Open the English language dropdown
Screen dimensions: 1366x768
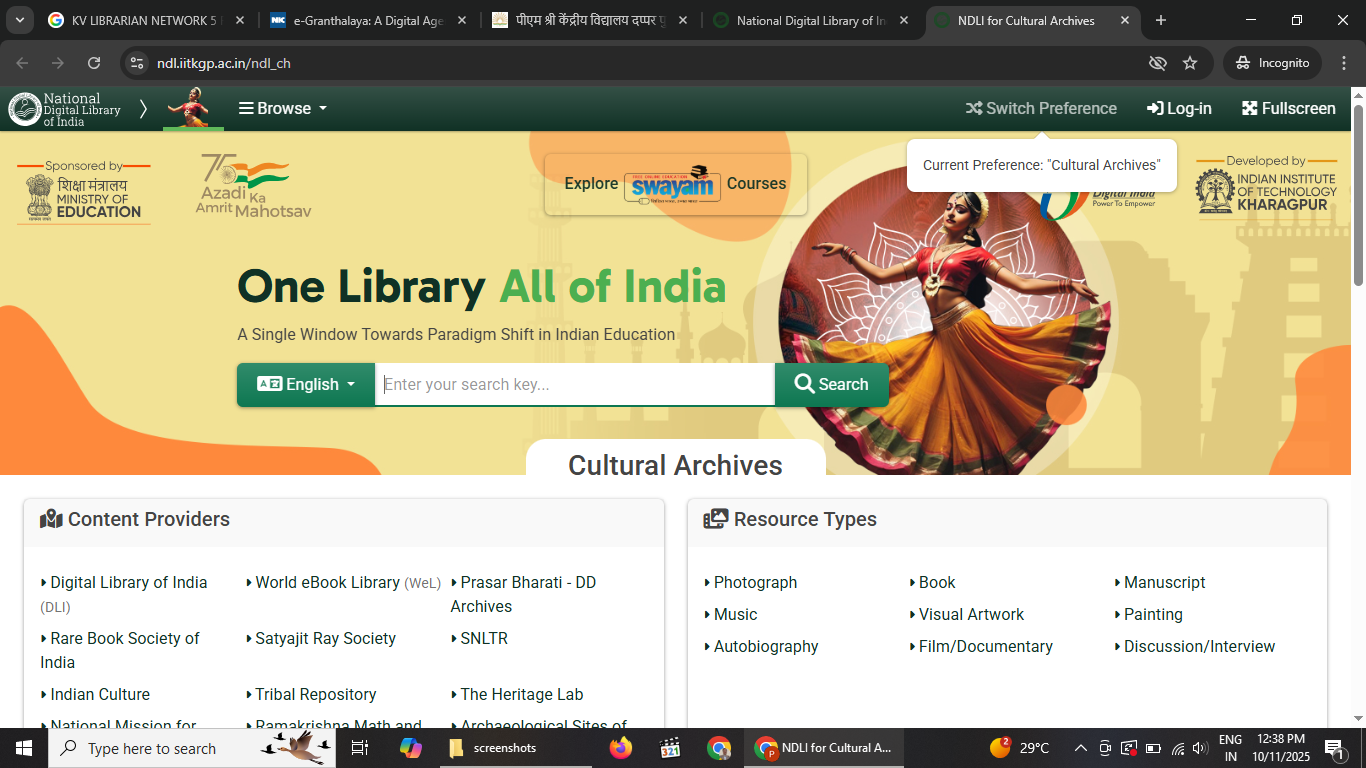(x=306, y=385)
